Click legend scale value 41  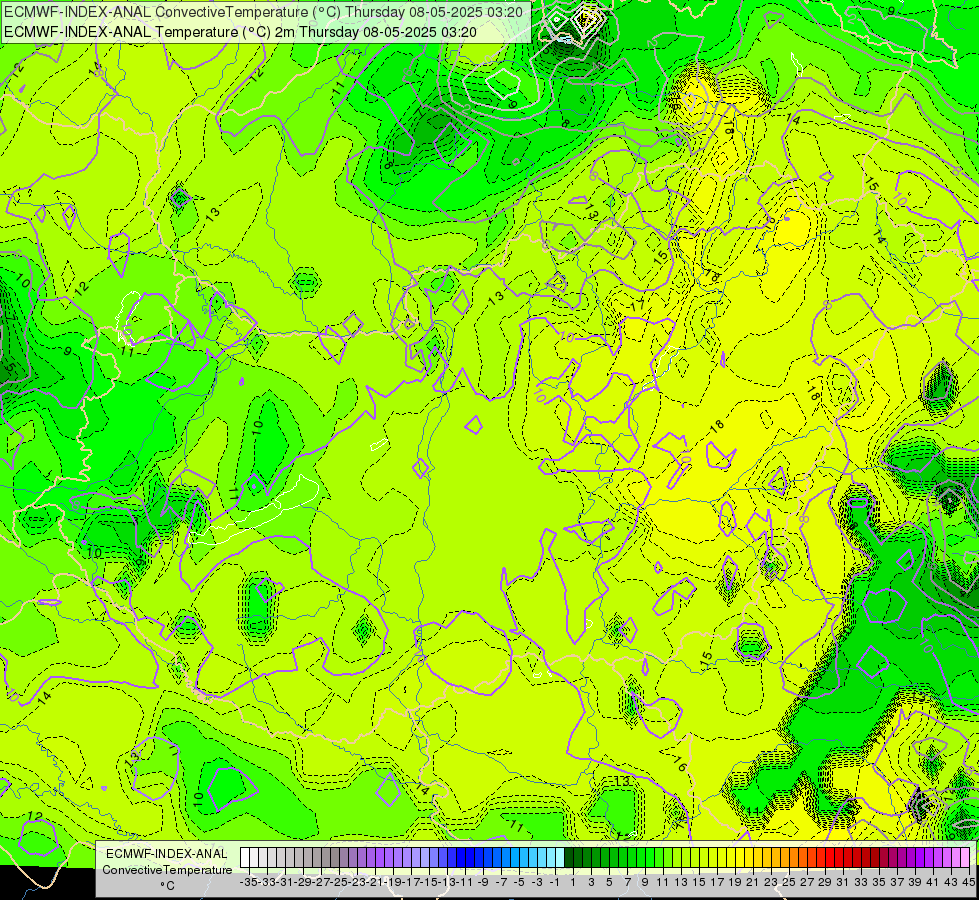pos(933,883)
